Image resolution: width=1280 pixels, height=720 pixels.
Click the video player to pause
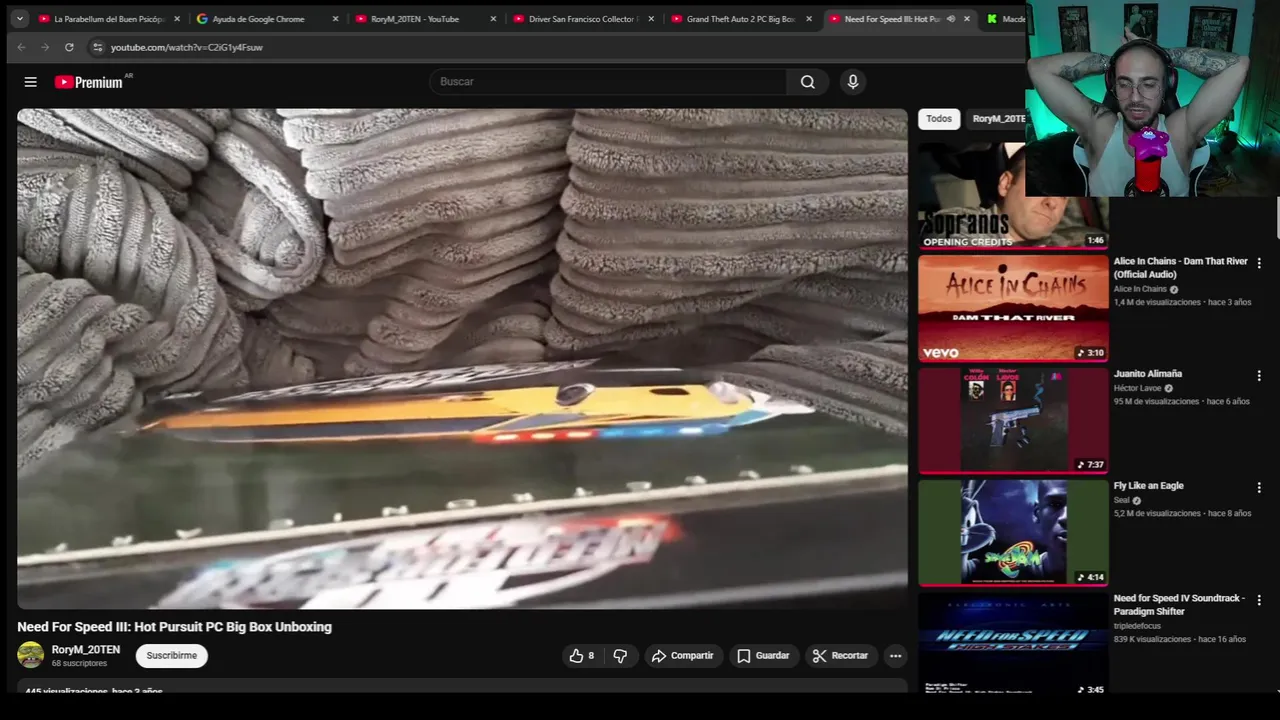click(462, 358)
